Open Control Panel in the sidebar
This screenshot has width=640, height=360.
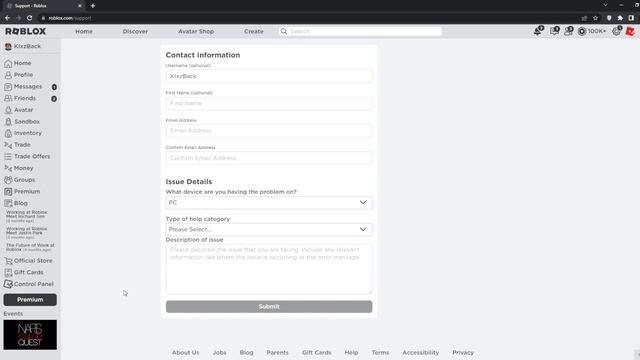click(29, 284)
